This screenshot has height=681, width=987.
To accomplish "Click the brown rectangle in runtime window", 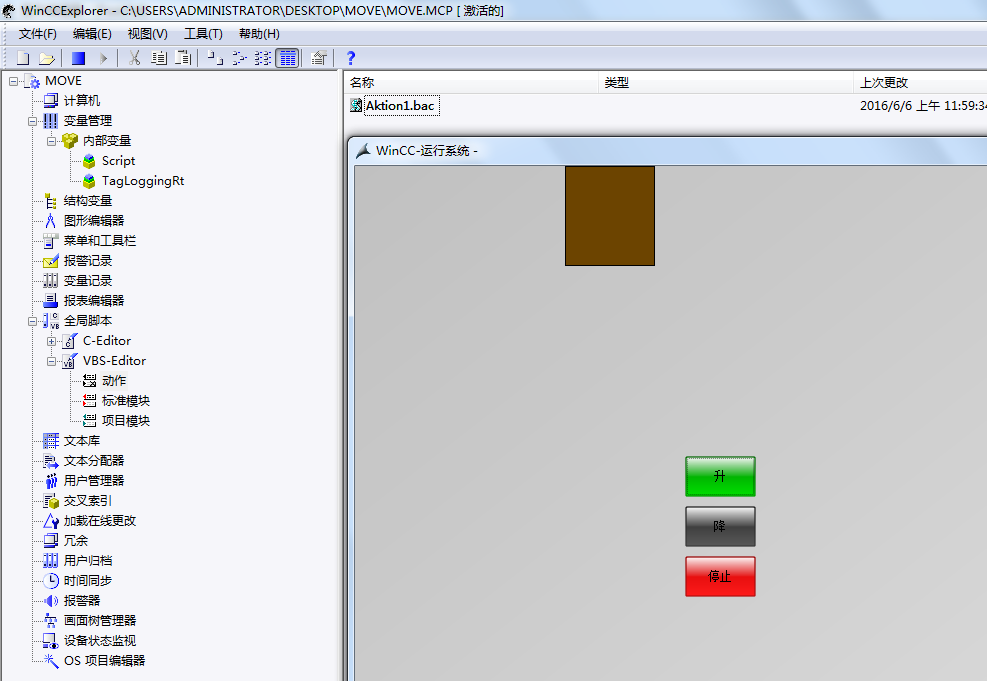I will coord(609,216).
